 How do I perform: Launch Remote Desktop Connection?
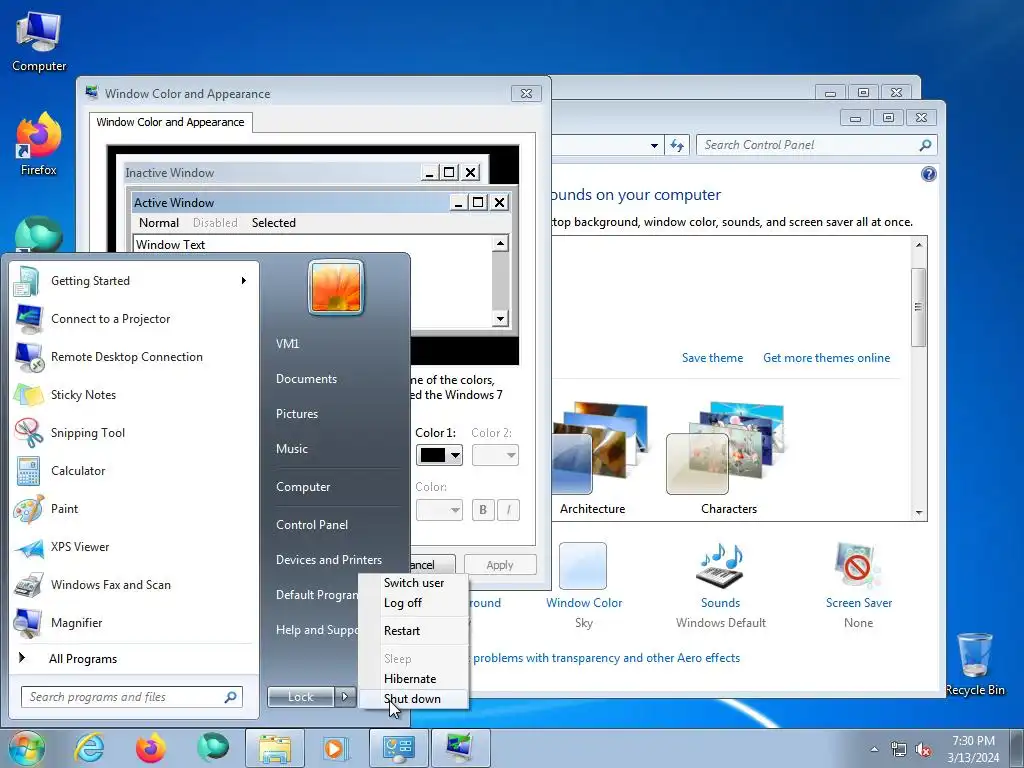click(133, 357)
